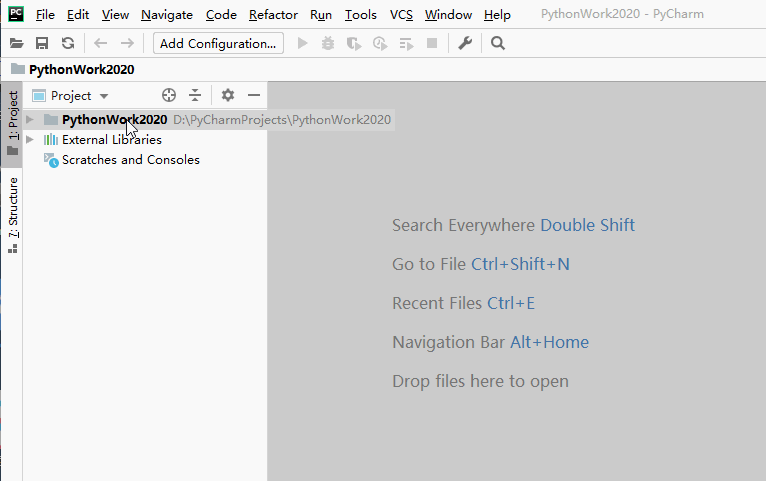Click the PyCharm logo icon

(x=16, y=14)
